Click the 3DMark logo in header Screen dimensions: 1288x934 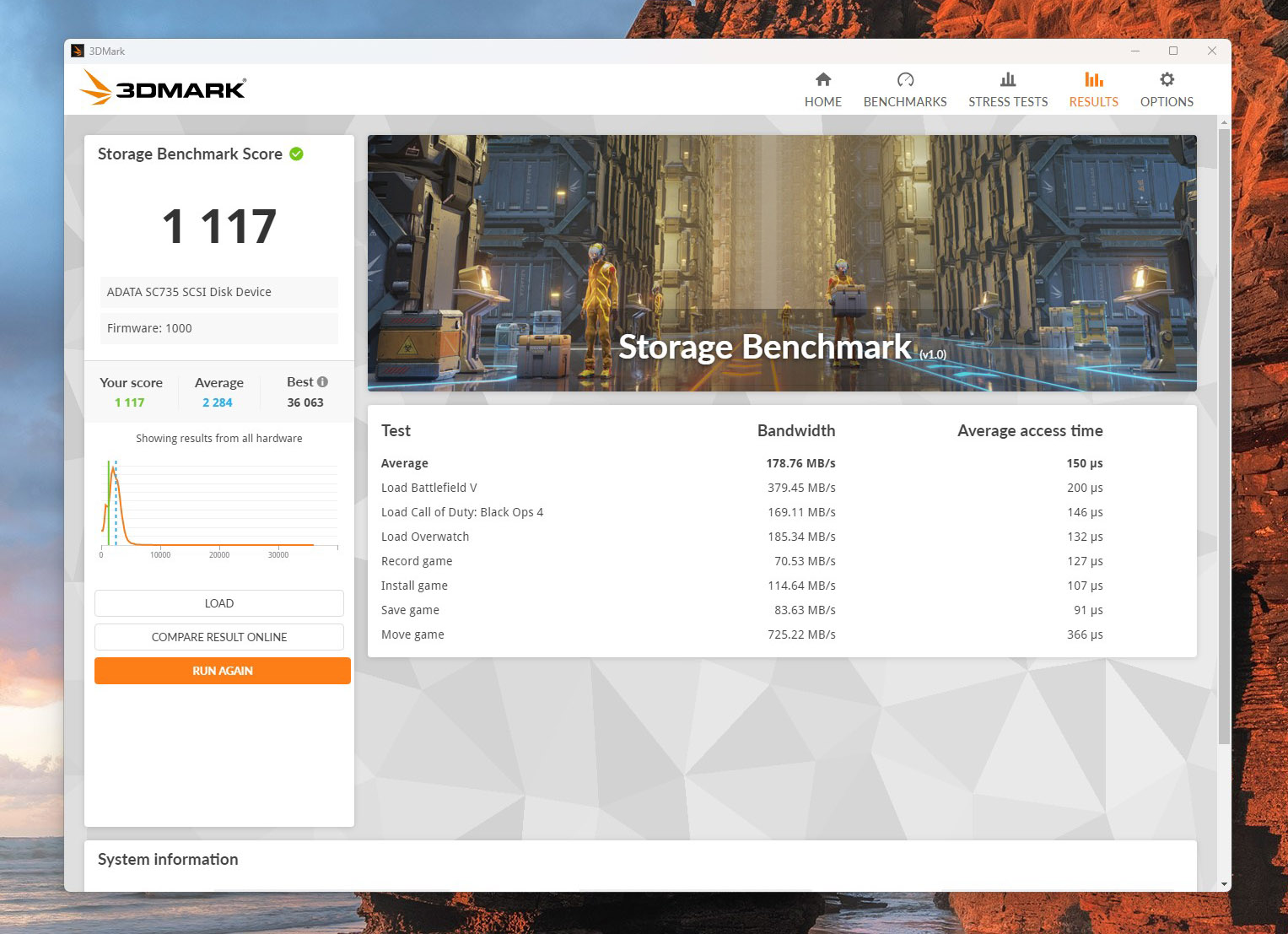coord(164,89)
